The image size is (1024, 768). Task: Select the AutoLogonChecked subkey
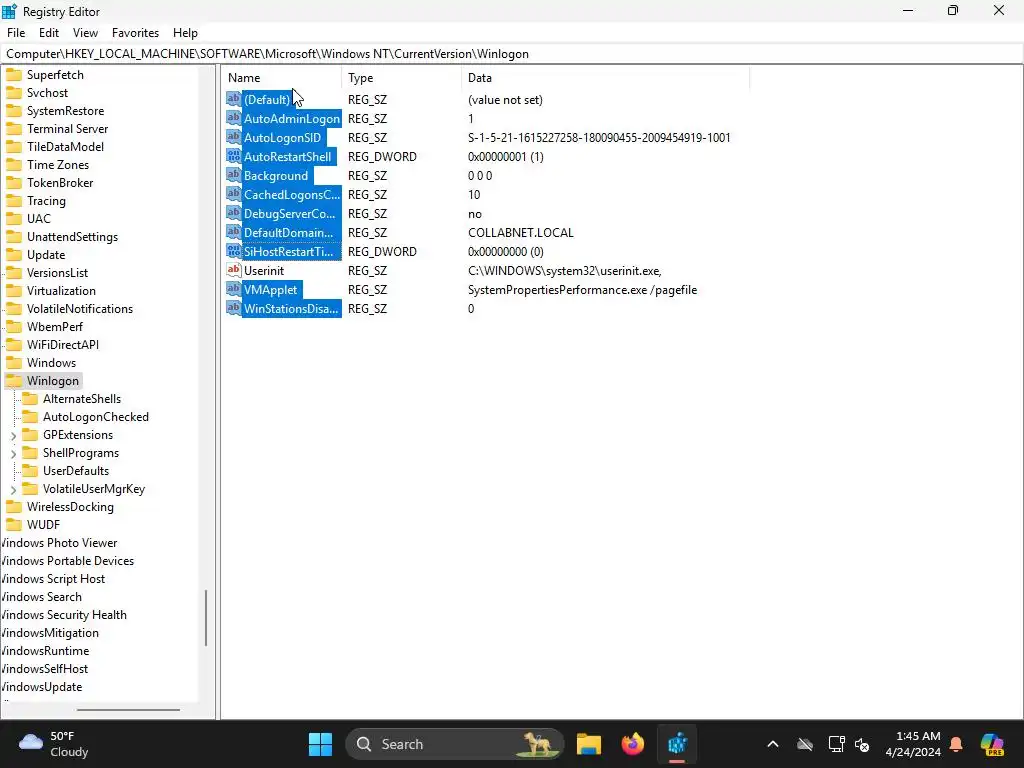pyautogui.click(x=96, y=417)
